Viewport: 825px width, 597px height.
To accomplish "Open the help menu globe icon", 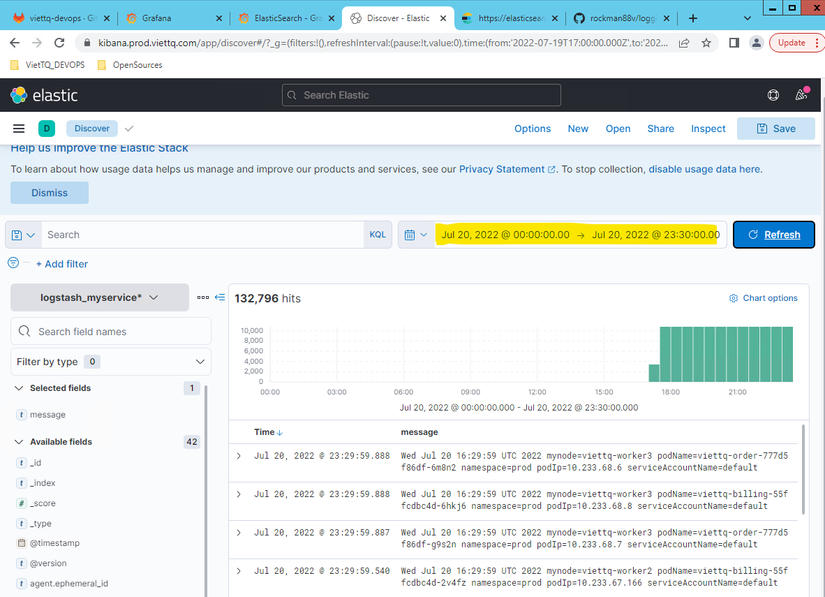I will tap(773, 95).
